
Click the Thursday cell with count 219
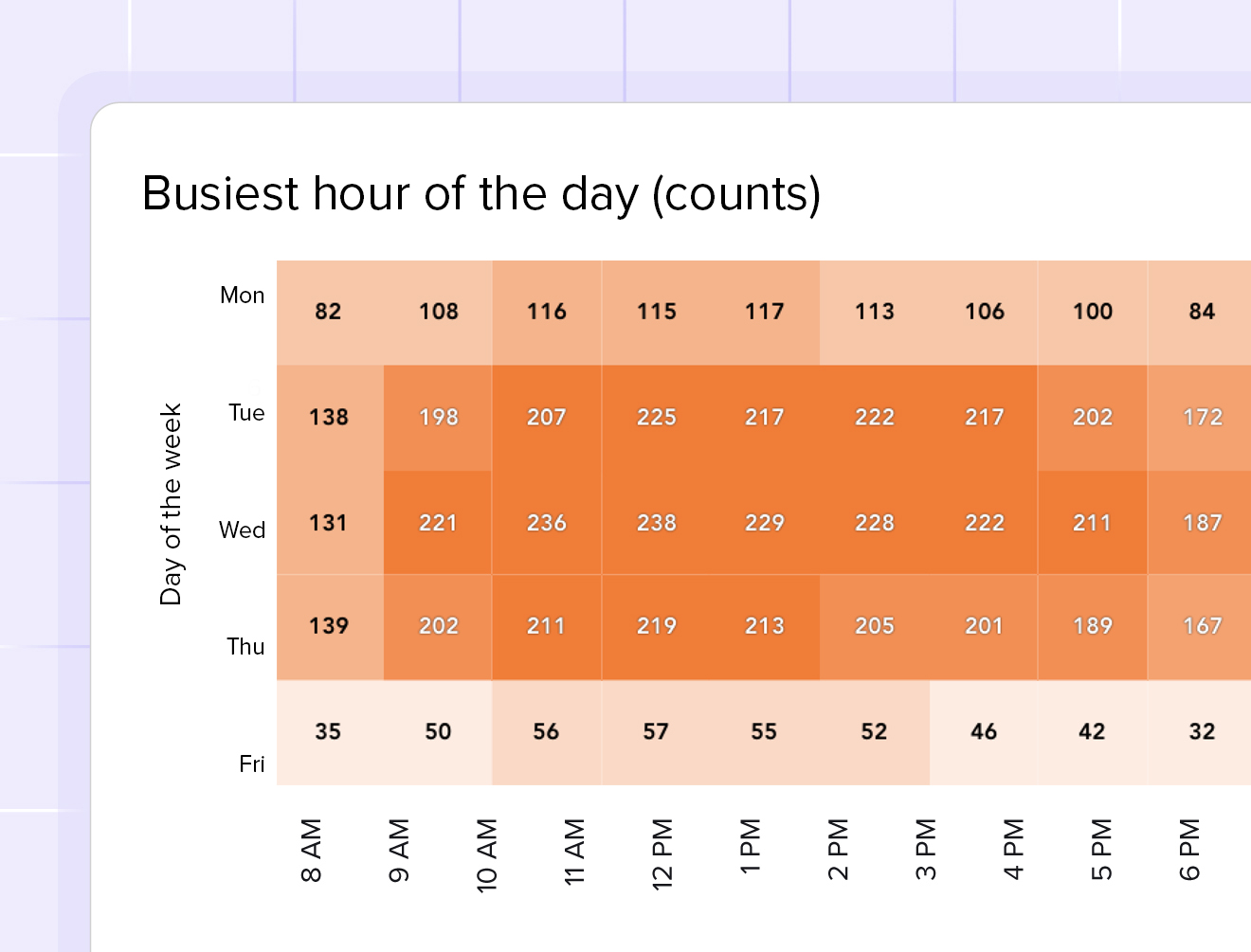(656, 626)
